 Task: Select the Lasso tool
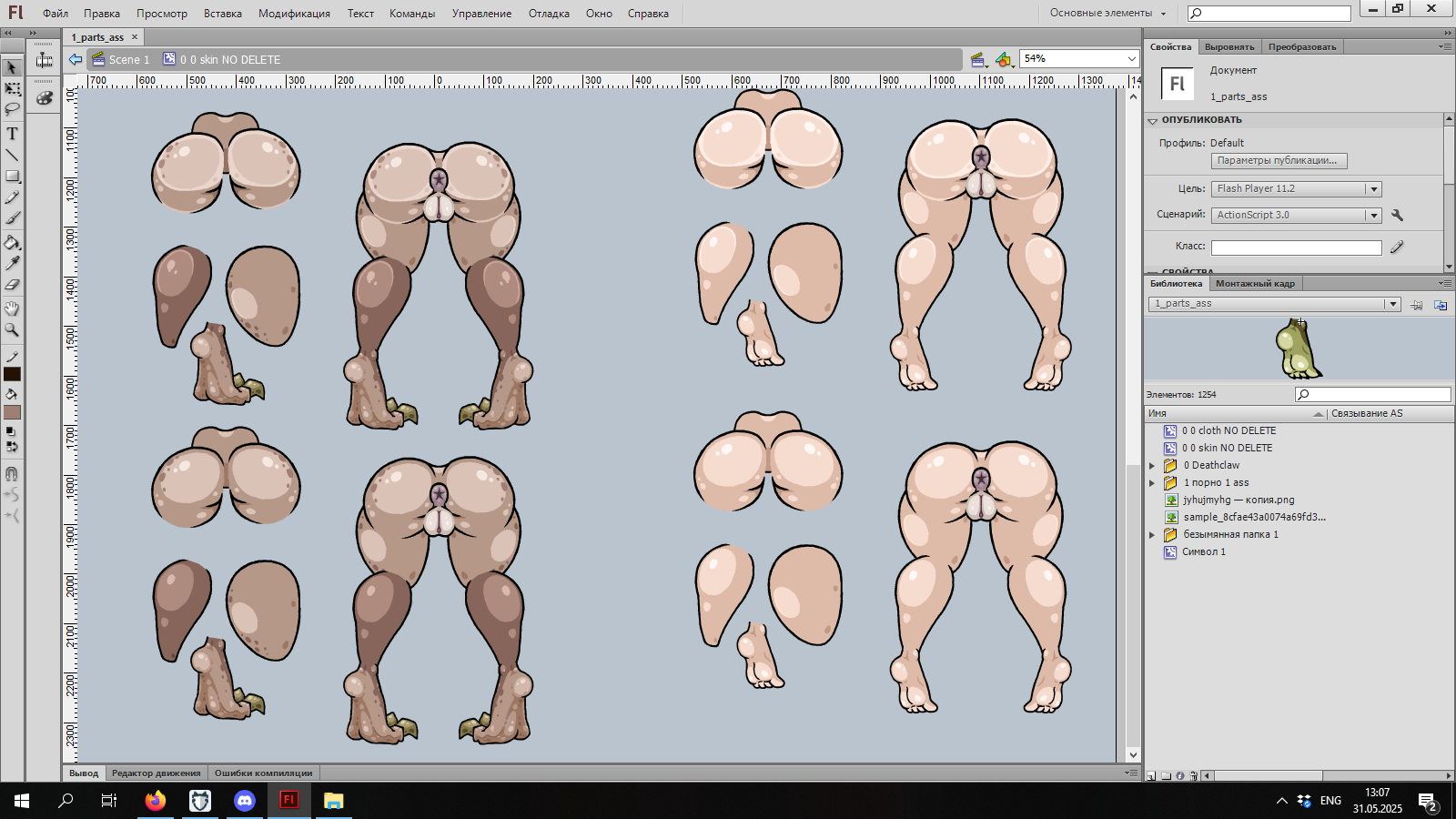(12, 109)
